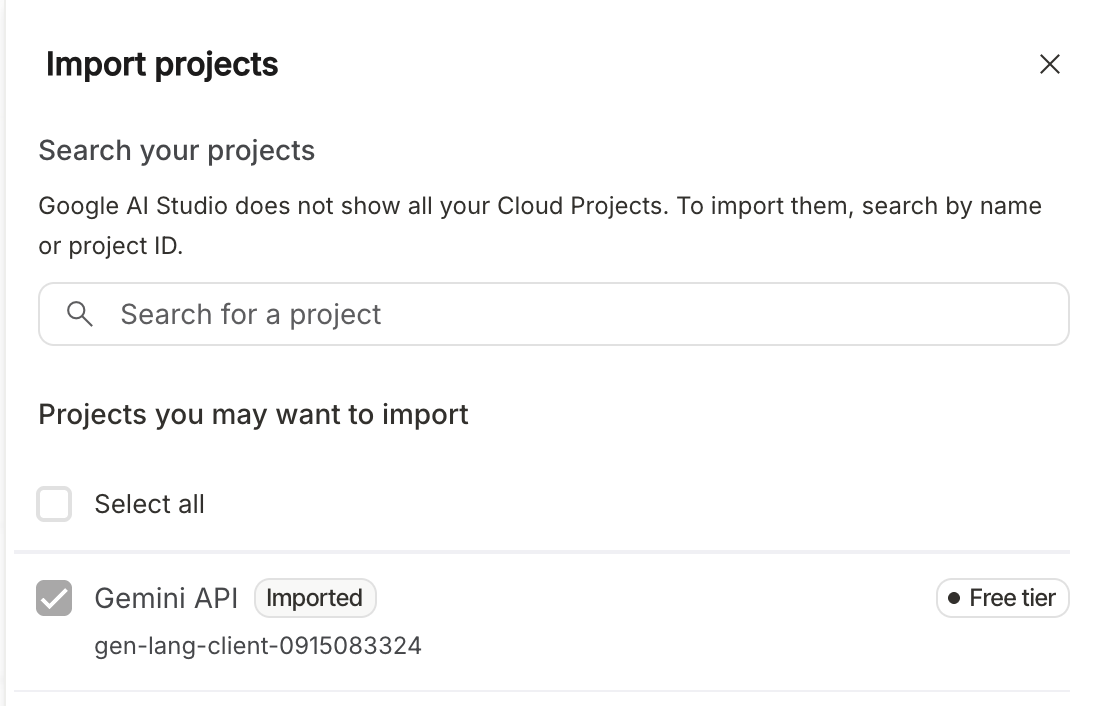Click the Projects you may want to import heading
This screenshot has width=1098, height=706.
253,414
